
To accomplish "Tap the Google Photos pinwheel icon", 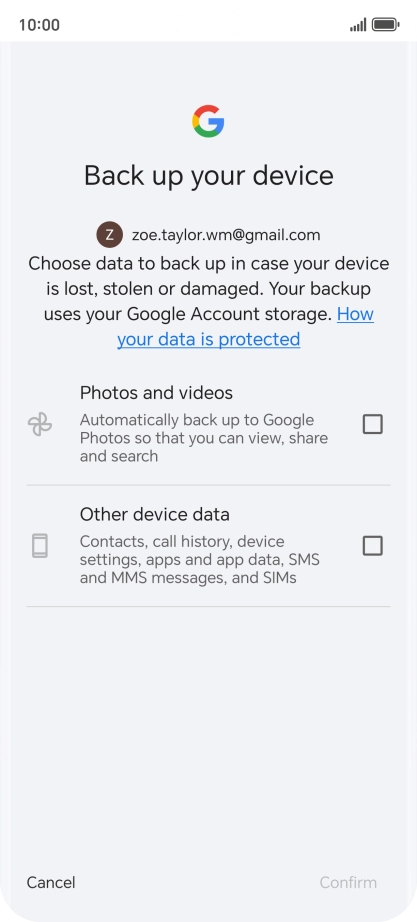I will click(x=40, y=424).
